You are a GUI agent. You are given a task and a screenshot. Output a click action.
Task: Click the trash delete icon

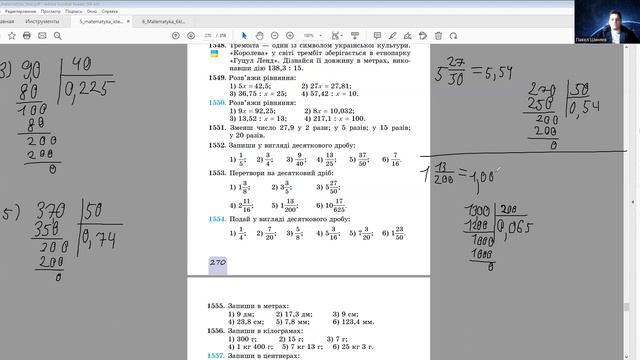pyautogui.click(x=438, y=36)
